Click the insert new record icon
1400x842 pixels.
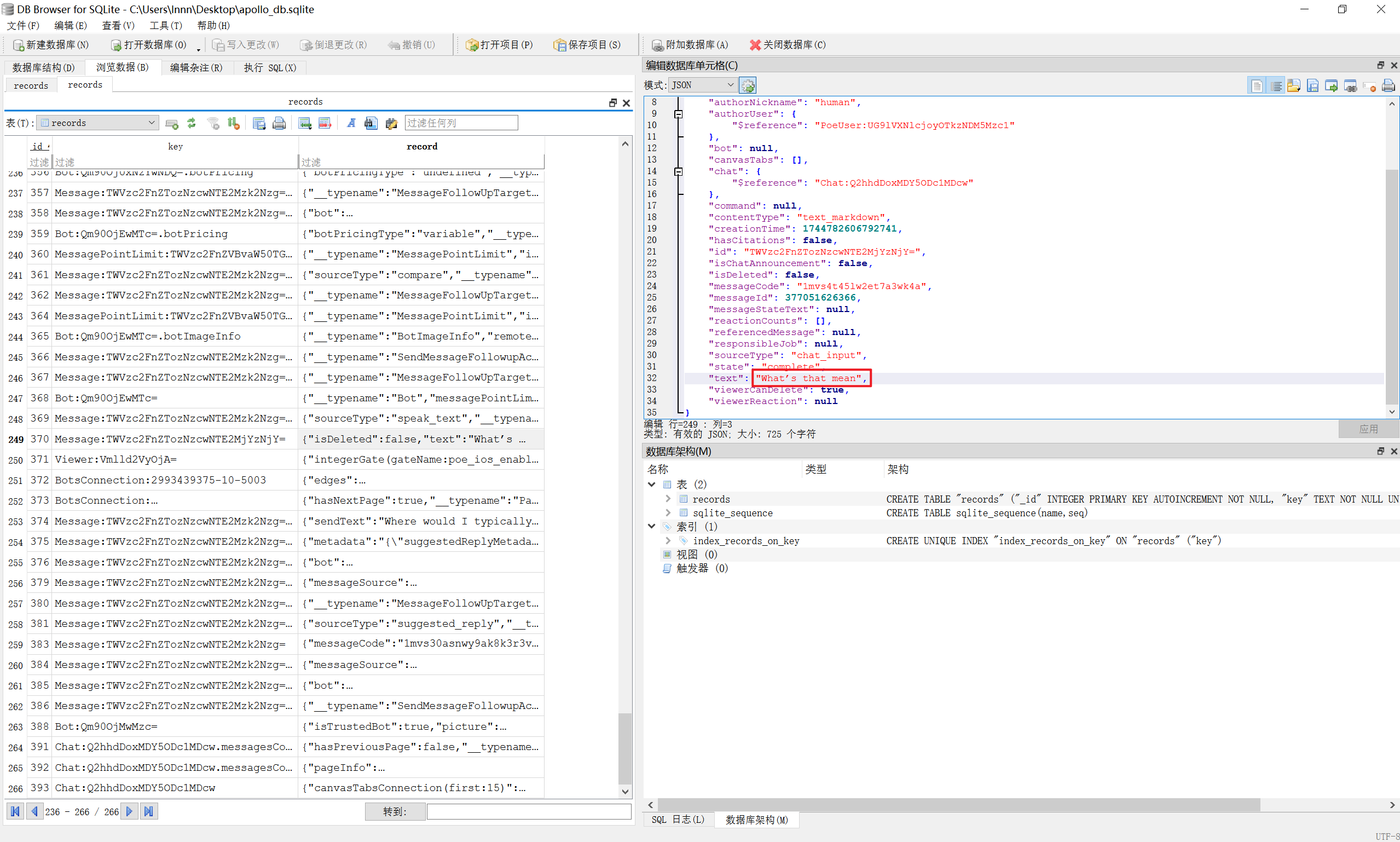point(304,123)
